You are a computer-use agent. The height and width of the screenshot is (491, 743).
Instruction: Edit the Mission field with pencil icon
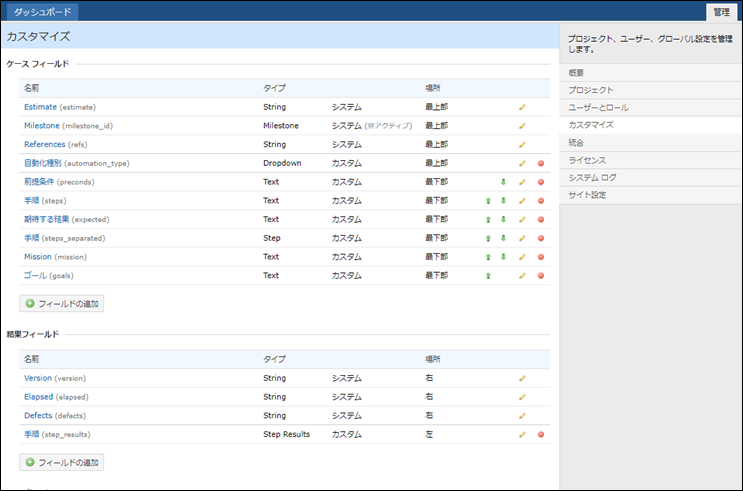pos(521,257)
